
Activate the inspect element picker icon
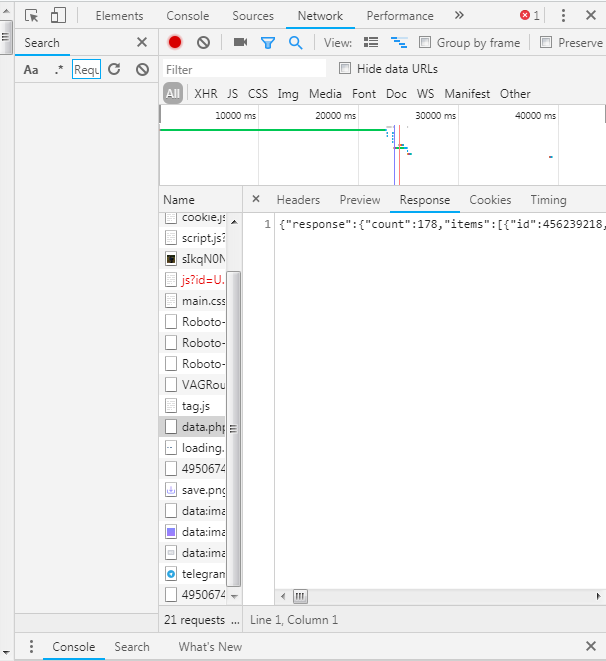[32, 16]
